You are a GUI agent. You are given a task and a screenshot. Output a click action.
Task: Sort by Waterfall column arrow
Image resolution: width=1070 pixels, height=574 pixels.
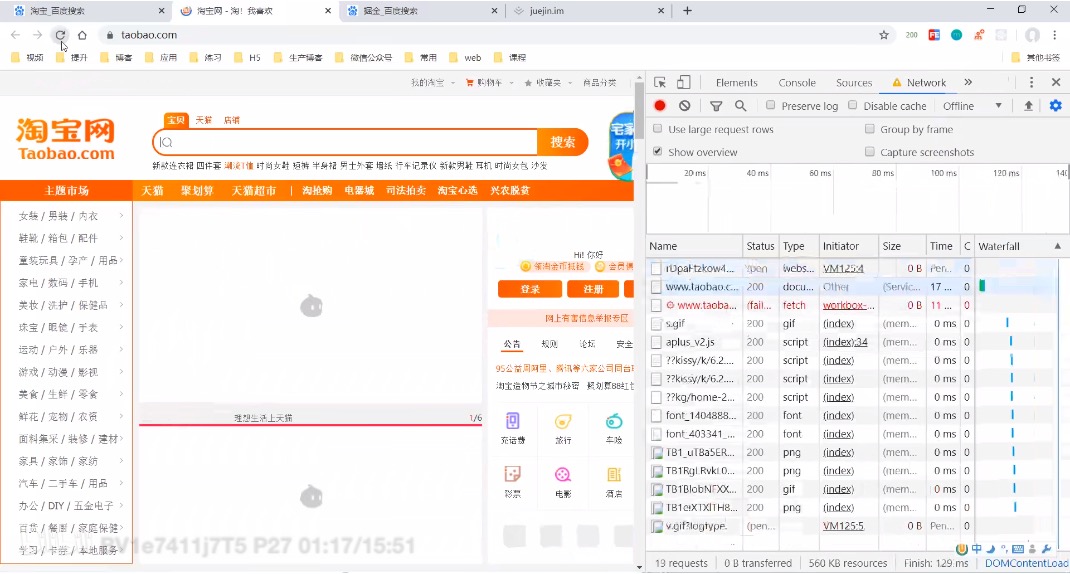point(1058,246)
